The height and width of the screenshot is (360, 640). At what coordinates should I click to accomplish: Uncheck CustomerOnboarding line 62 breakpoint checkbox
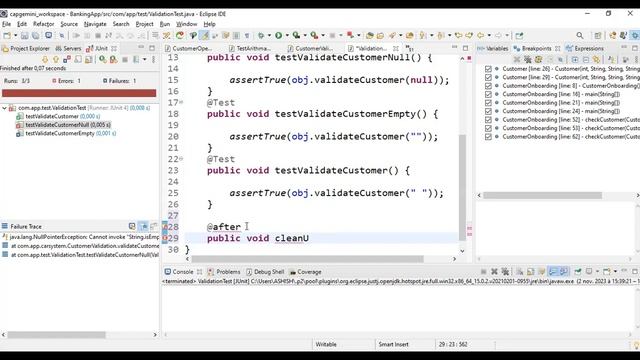coord(488,137)
